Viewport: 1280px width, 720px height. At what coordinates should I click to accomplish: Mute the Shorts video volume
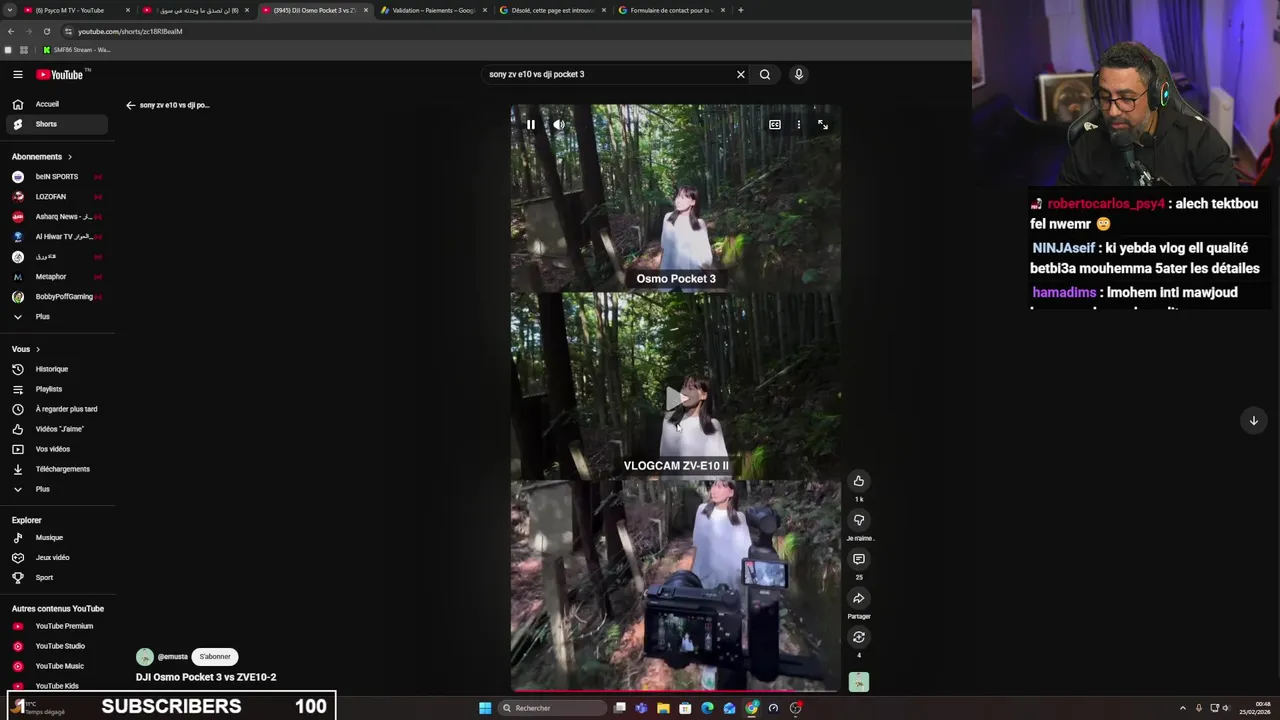[x=559, y=125]
